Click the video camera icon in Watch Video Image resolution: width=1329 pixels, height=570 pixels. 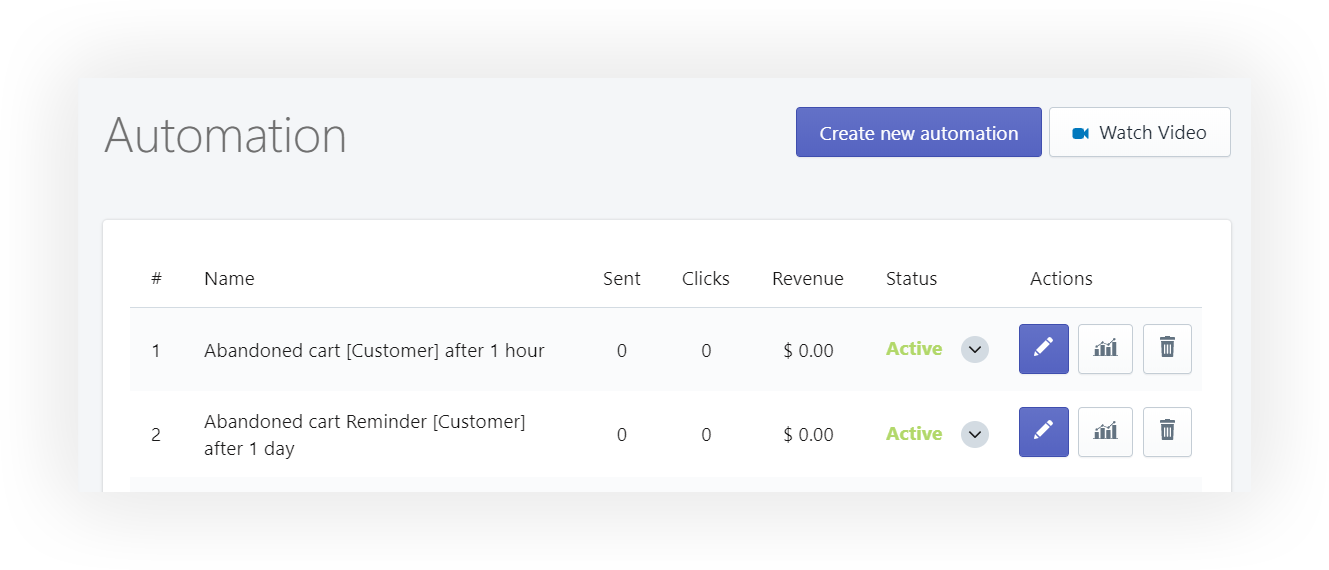[x=1080, y=133]
